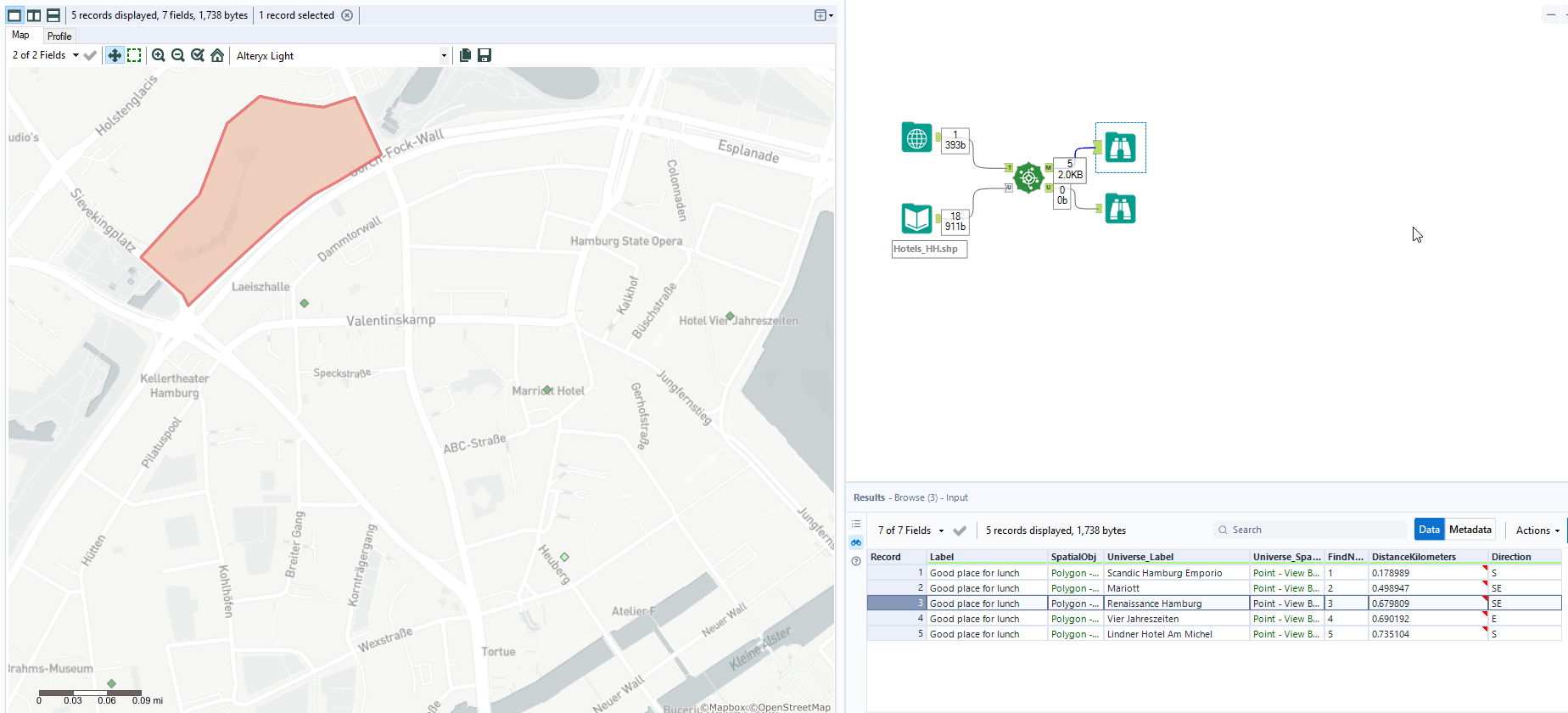Switch to the Profile tab
Image resolution: width=1568 pixels, height=713 pixels.
pos(59,36)
